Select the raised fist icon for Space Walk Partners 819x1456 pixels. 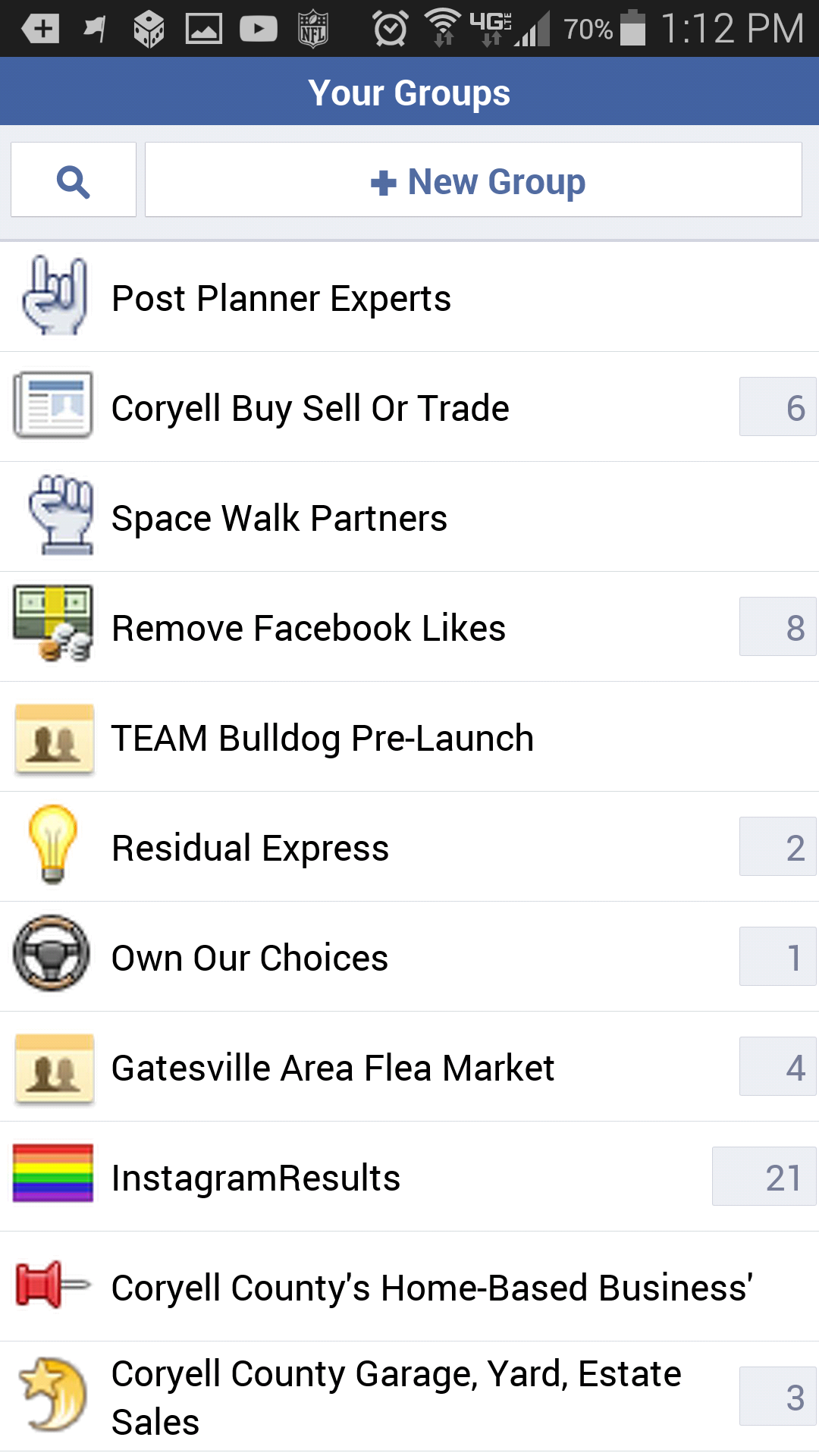pyautogui.click(x=55, y=516)
